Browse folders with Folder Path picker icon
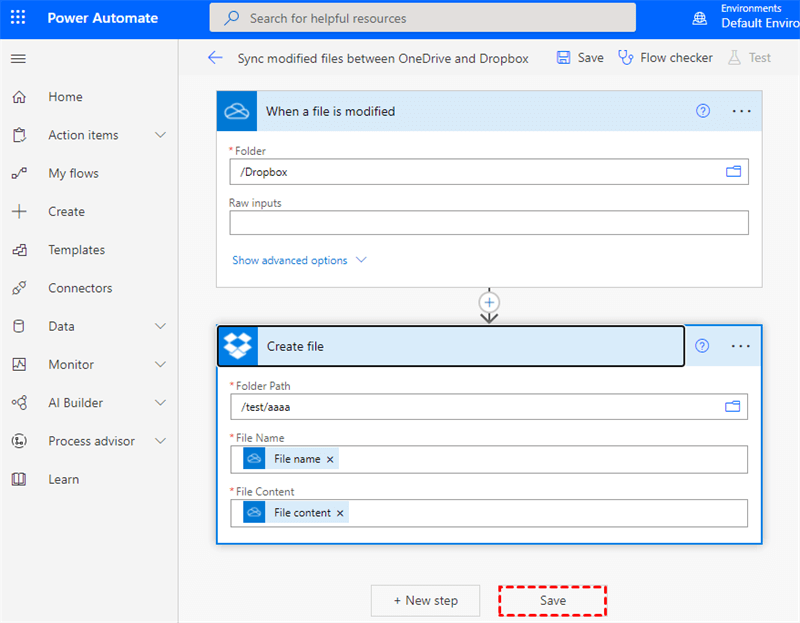Screen dimensions: 800x623 [733, 407]
